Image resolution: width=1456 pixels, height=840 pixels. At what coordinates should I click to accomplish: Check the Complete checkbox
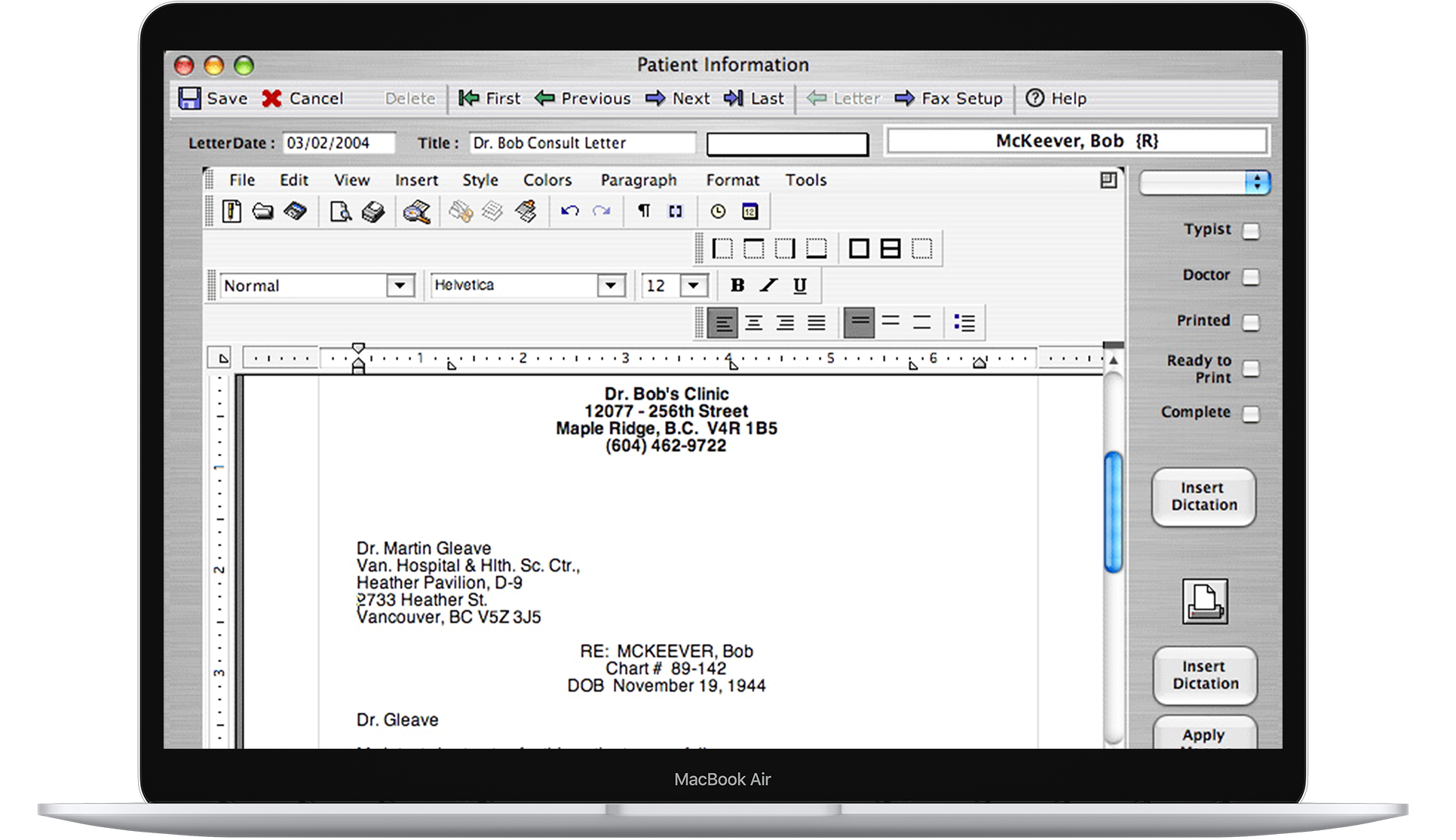click(1251, 414)
